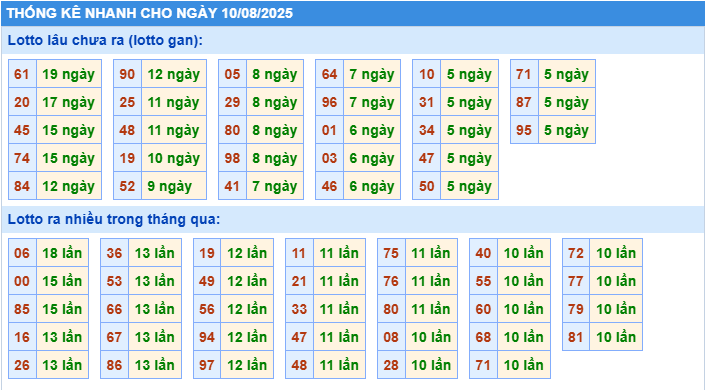Select the '13 lần' cell beside number 26
This screenshot has height=390, width=707.
(63, 365)
